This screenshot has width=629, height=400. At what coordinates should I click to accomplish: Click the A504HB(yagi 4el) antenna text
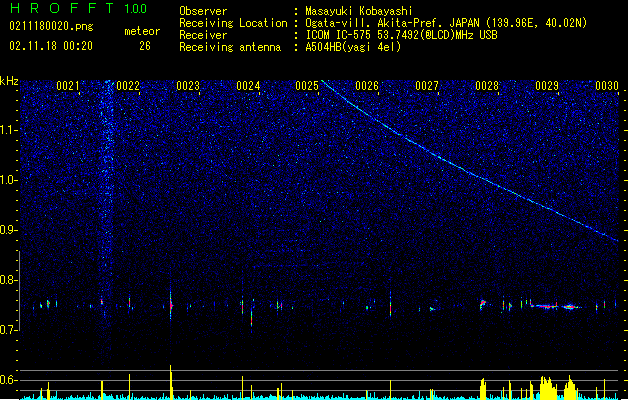coord(353,47)
